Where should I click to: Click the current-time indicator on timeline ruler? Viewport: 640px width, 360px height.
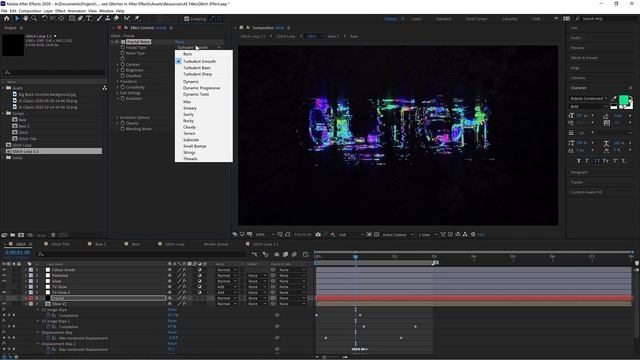tap(356, 257)
